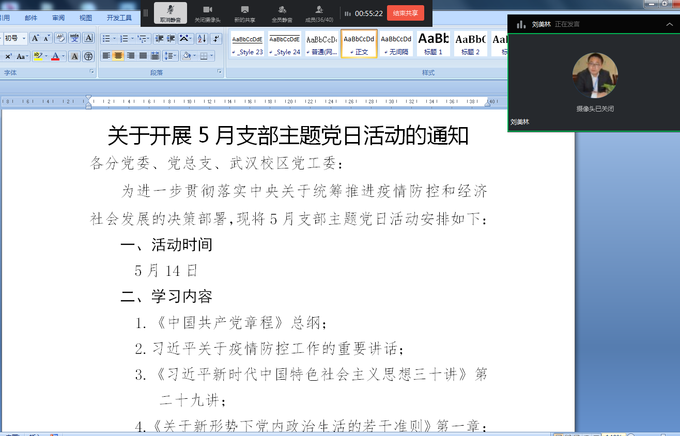Start a new share (新的共享)
The image size is (680, 436).
click(x=243, y=11)
